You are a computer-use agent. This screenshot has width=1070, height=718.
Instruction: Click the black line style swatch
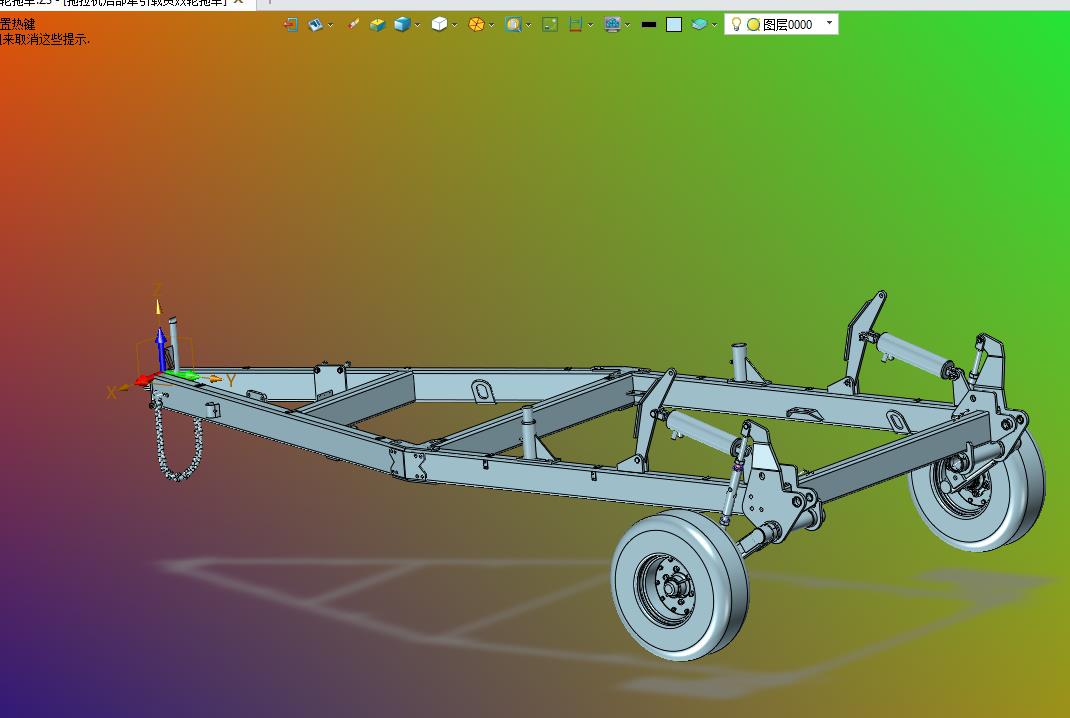click(649, 25)
